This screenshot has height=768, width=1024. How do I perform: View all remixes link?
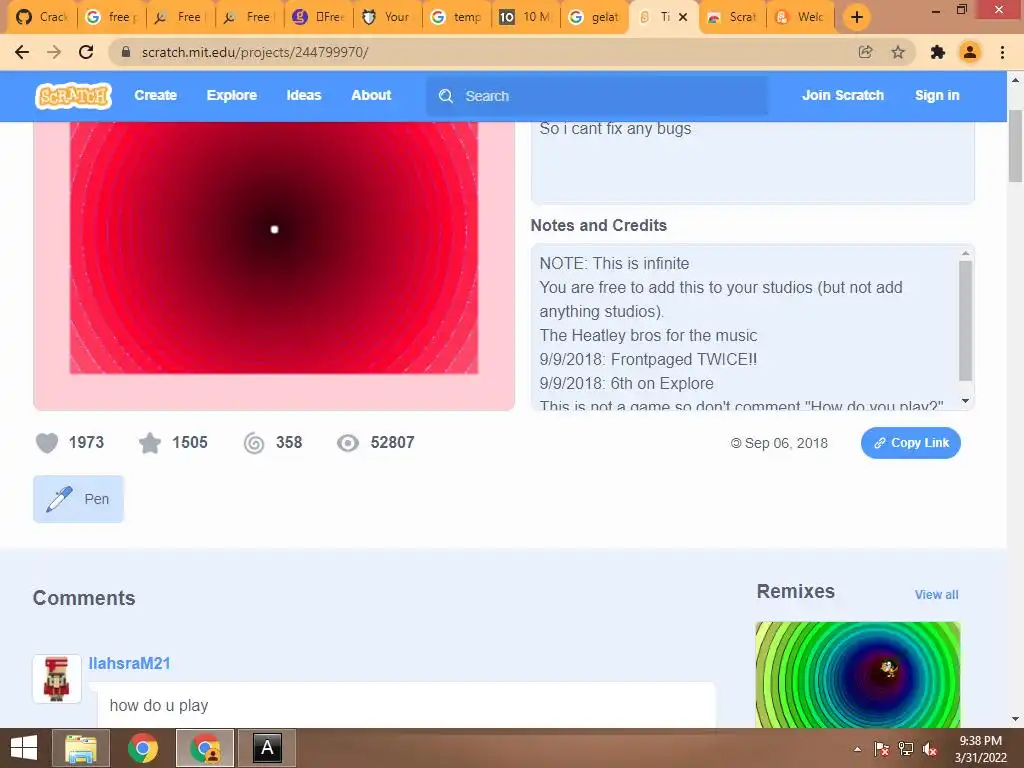tap(936, 594)
